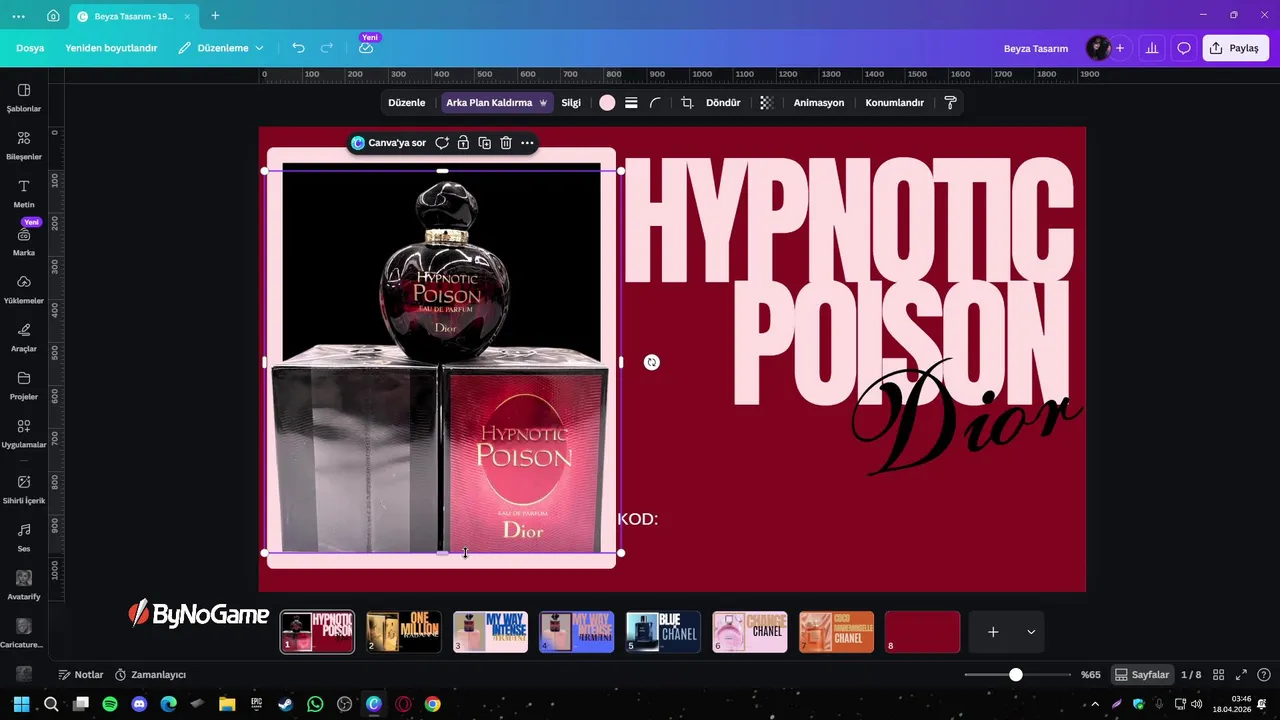Toggle the Sayfalar pages strip
The image size is (1280, 720).
[x=1142, y=675]
